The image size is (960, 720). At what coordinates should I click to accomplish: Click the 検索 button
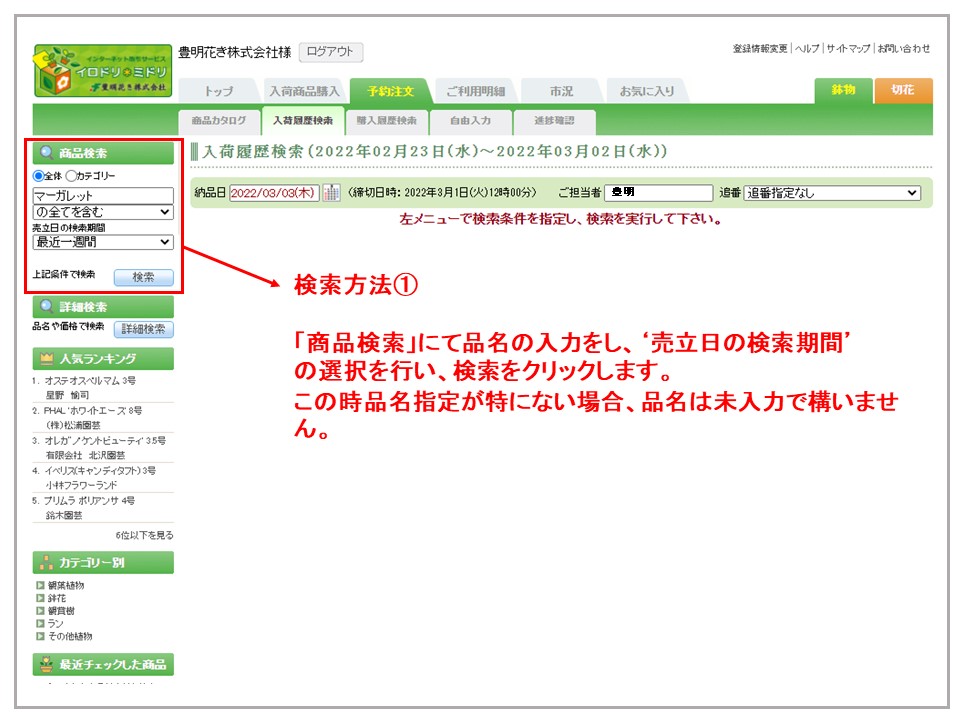click(143, 277)
